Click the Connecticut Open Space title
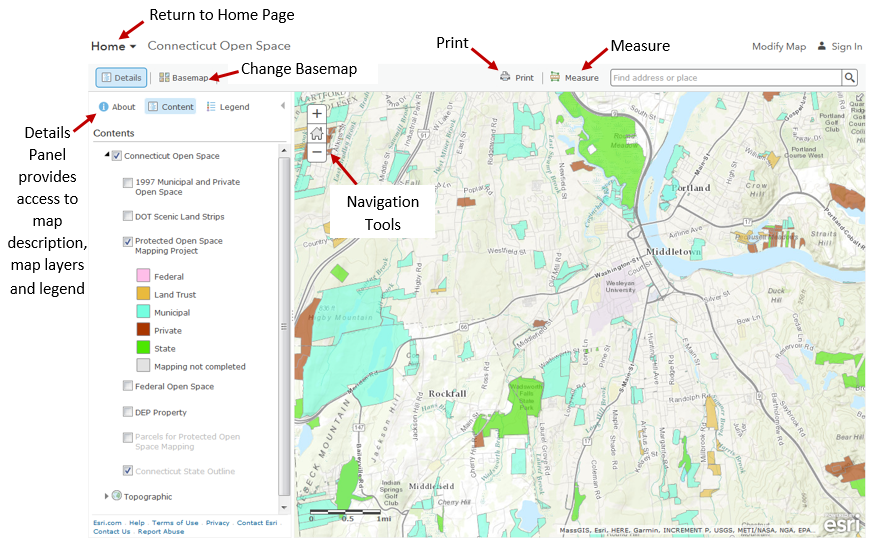Image resolution: width=883 pixels, height=555 pixels. point(219,46)
